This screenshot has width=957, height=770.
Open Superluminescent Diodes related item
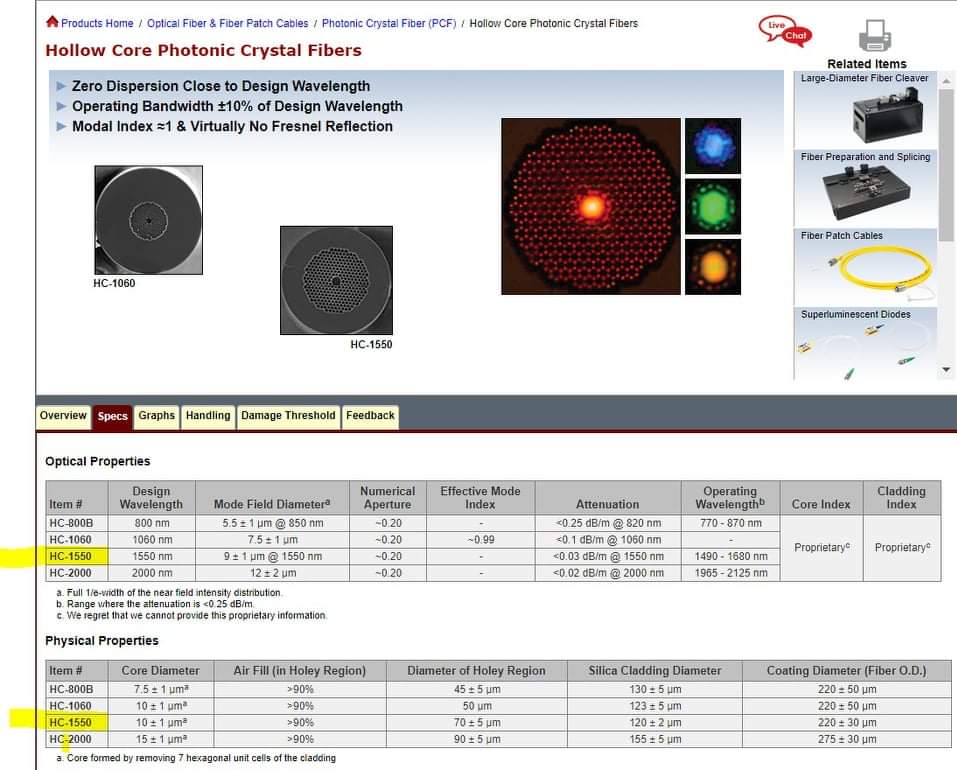point(865,347)
